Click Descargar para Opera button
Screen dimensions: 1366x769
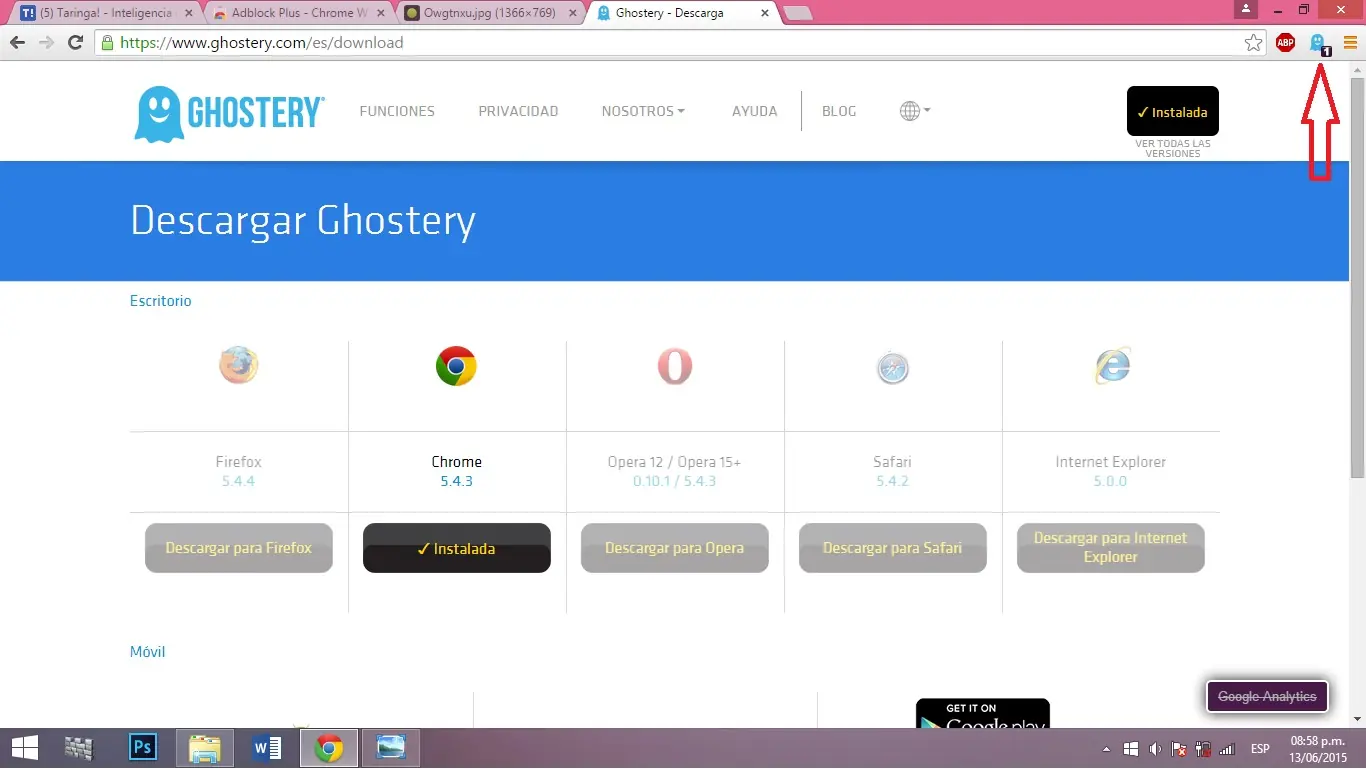[x=674, y=548]
